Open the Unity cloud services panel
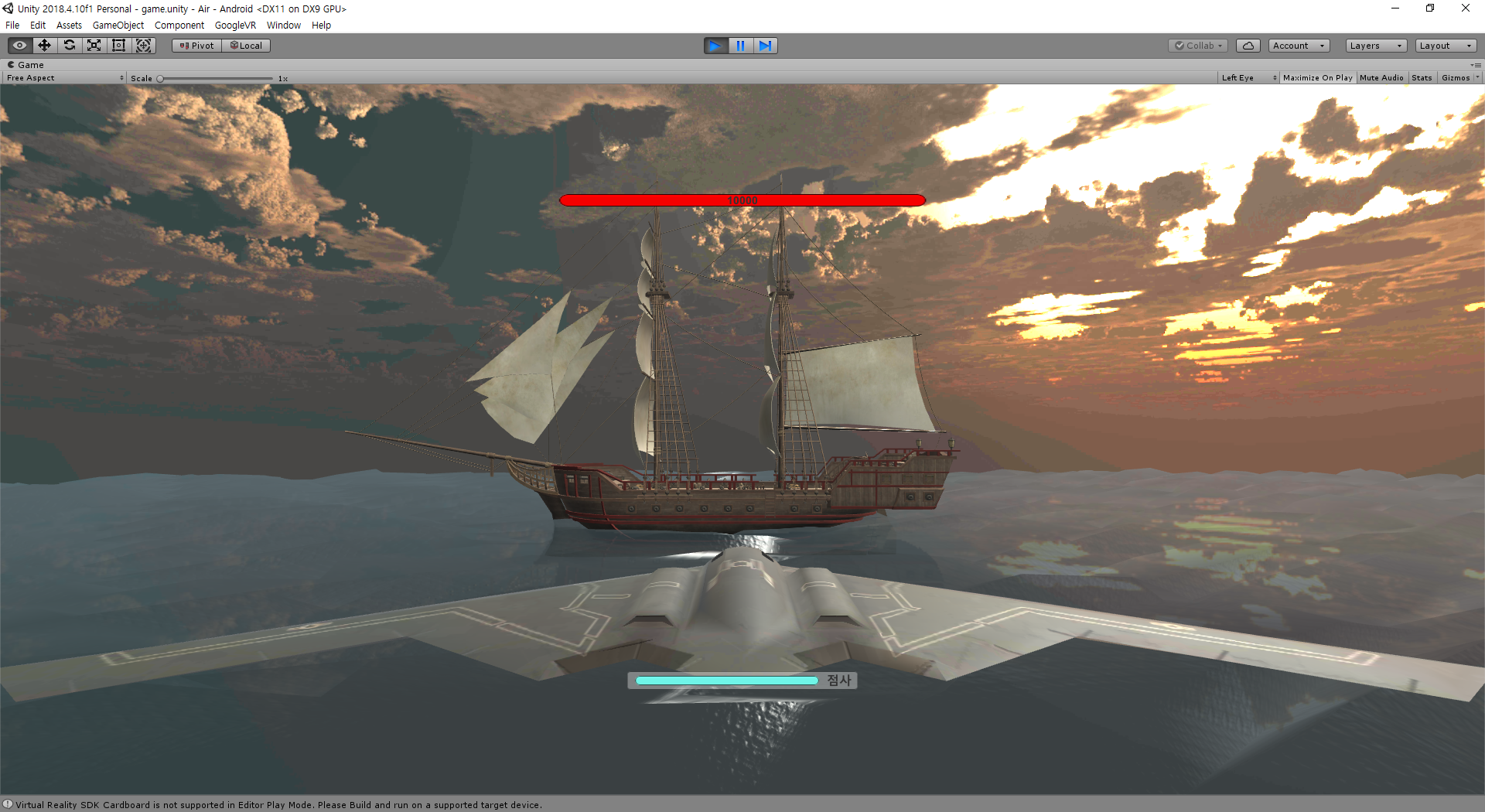Image resolution: width=1485 pixels, height=812 pixels. [x=1248, y=45]
